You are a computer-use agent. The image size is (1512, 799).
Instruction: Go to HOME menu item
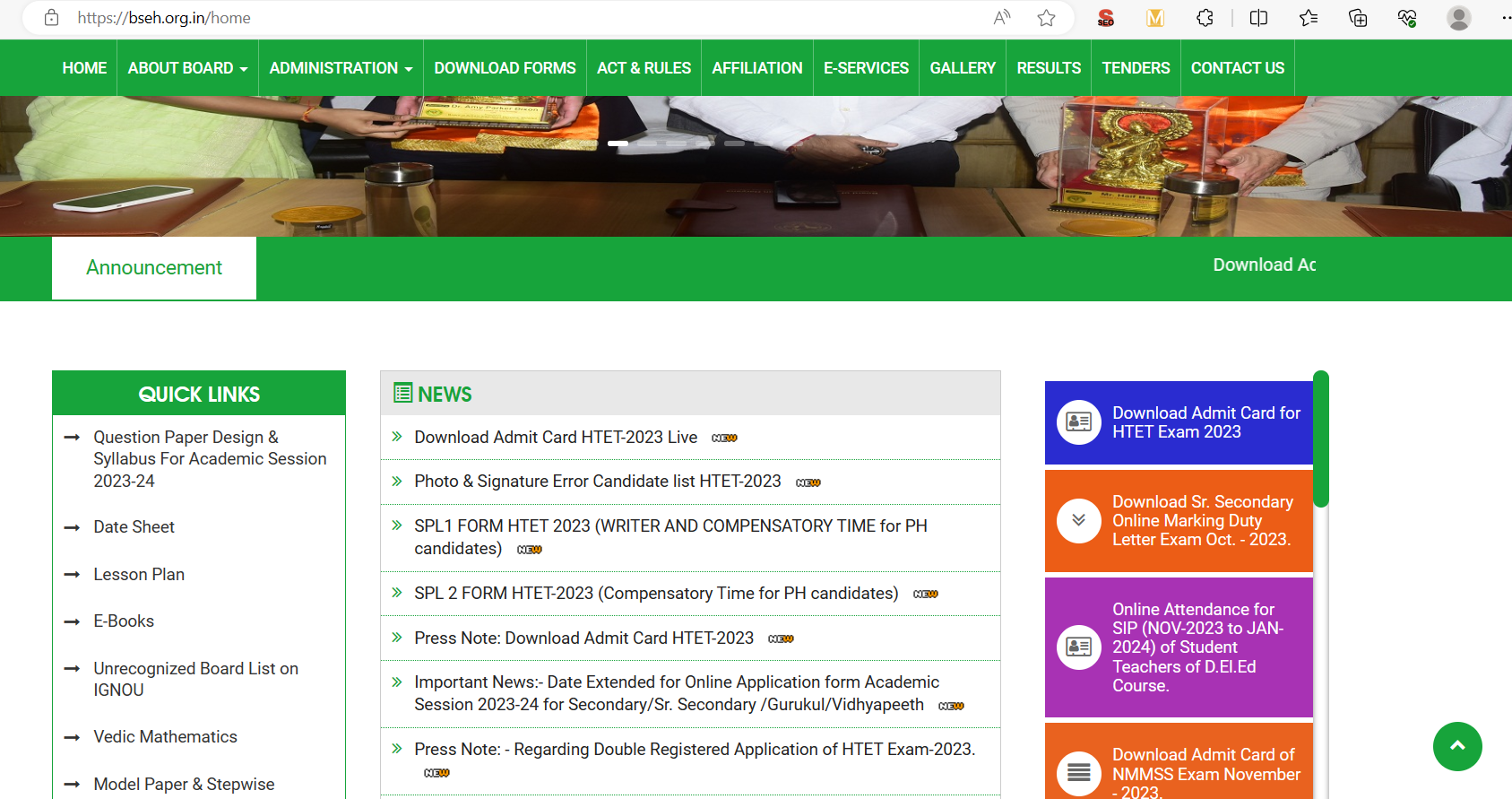[x=84, y=68]
